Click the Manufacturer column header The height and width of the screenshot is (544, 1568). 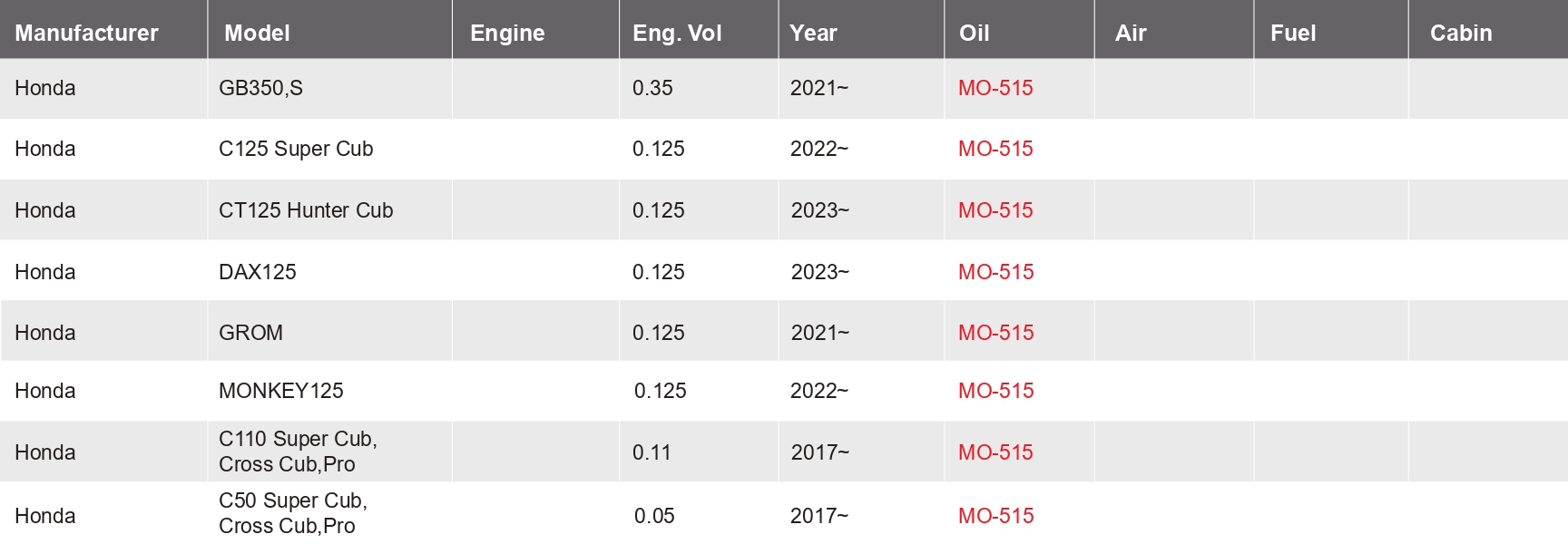(x=86, y=34)
